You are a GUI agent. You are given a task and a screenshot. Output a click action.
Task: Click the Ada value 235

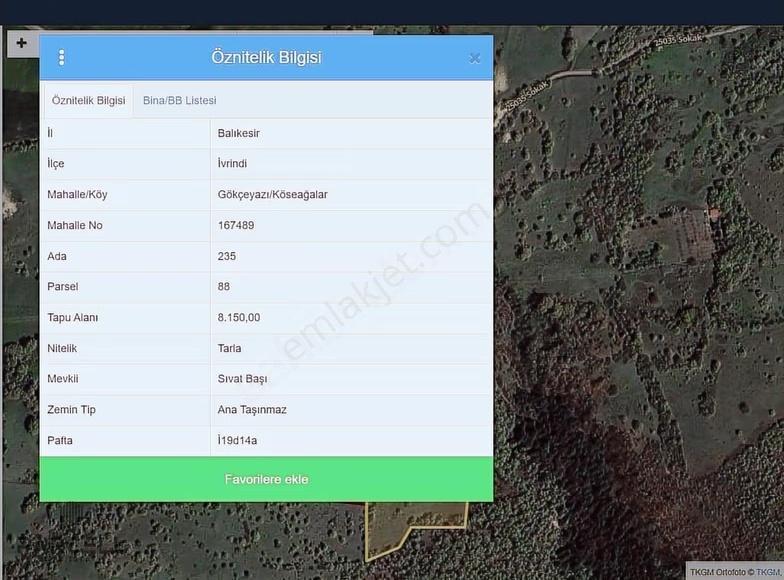click(x=226, y=256)
